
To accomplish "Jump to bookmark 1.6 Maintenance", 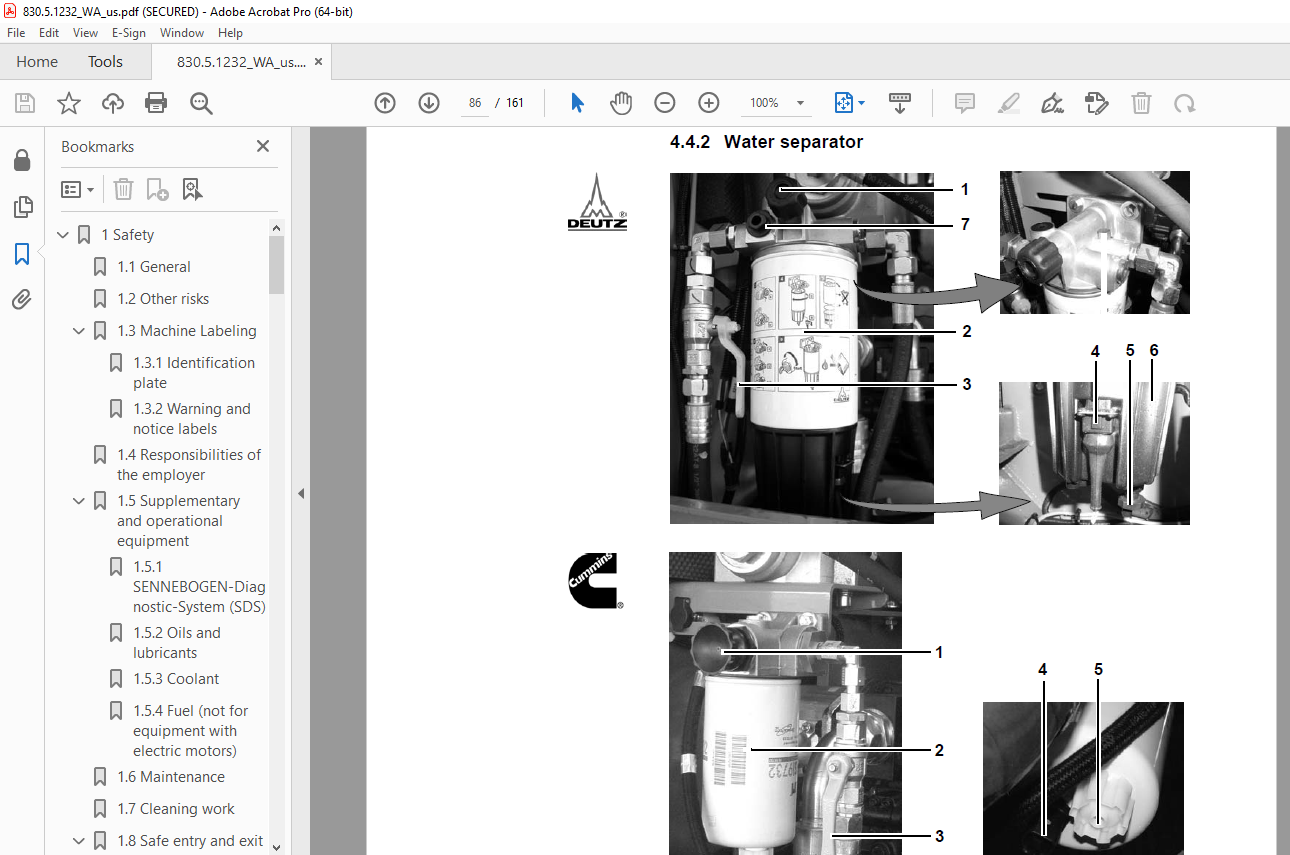I will point(171,777).
